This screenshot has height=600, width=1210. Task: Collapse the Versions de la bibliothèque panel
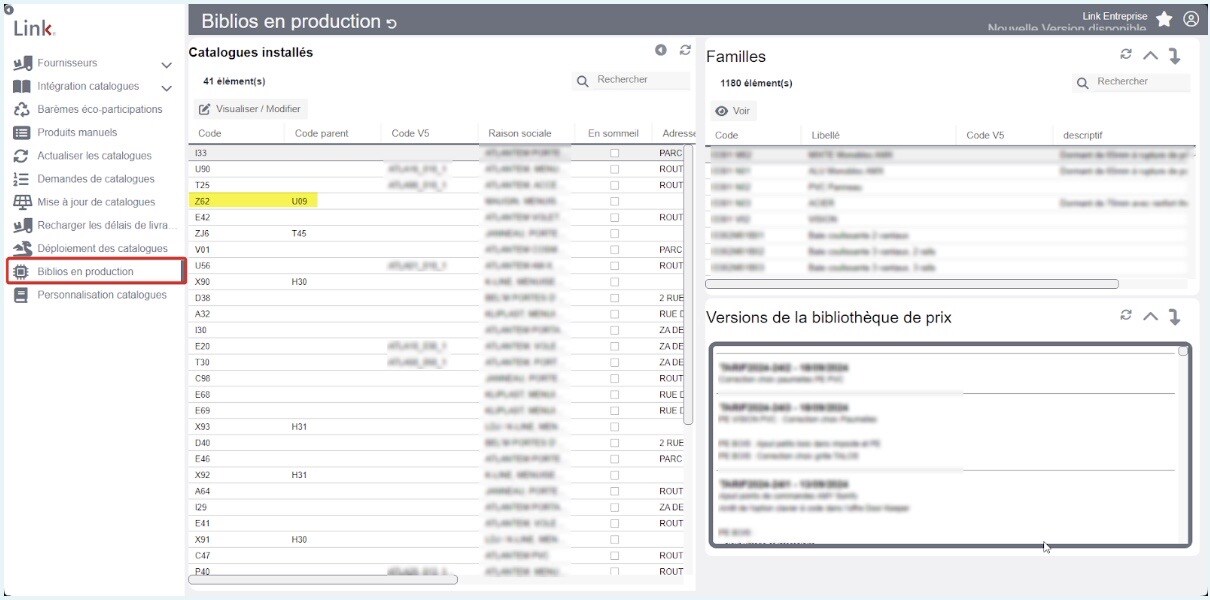pos(1150,316)
